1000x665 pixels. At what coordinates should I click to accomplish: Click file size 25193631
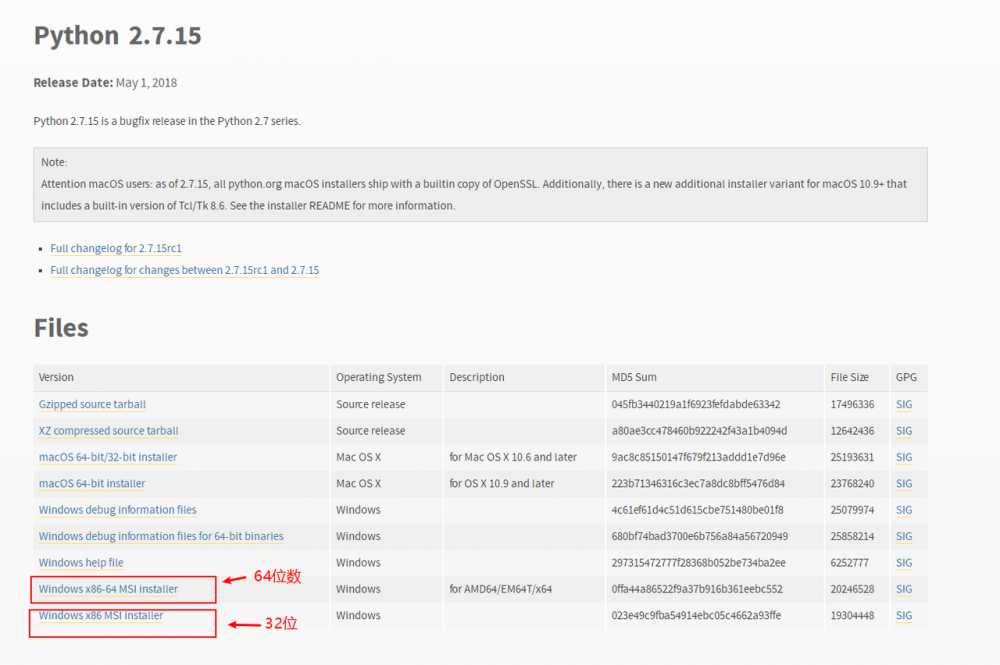tap(852, 457)
